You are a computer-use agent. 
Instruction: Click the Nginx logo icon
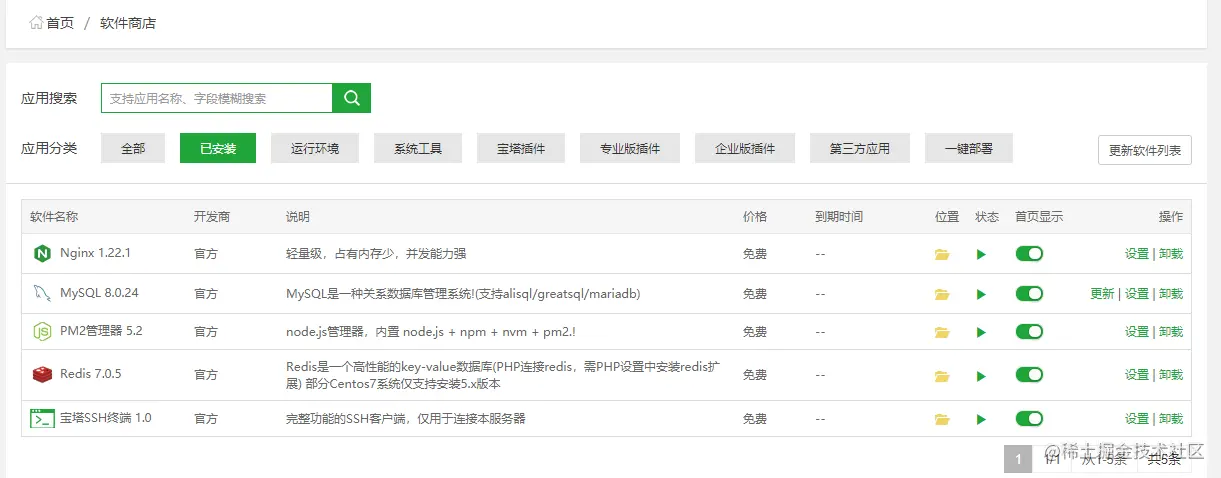[41, 254]
